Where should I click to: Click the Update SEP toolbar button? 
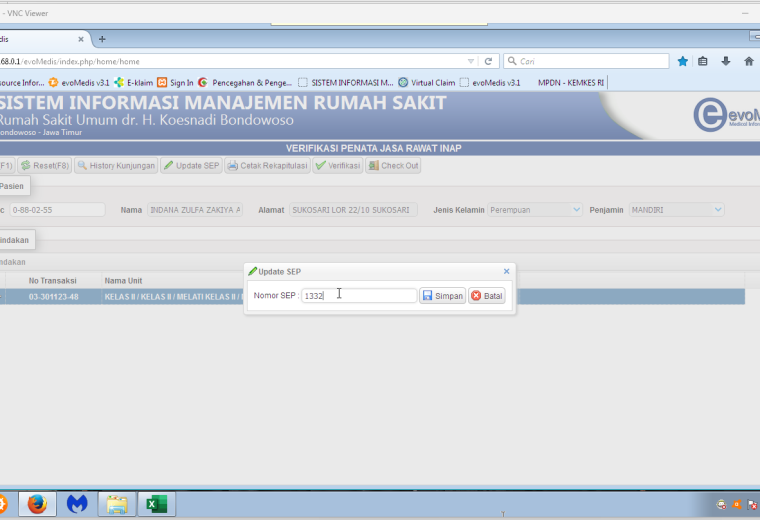(191, 166)
